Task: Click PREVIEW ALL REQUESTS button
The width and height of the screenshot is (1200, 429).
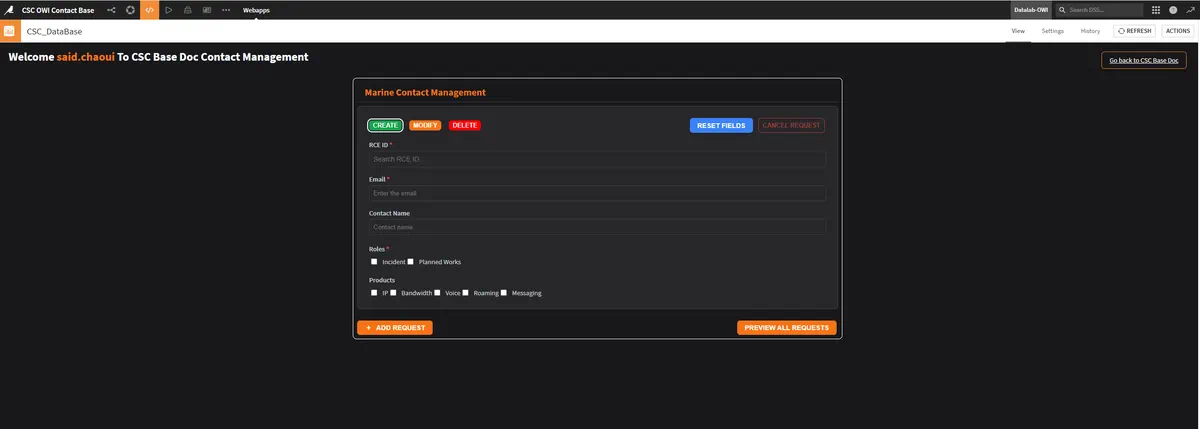Action: coord(787,327)
